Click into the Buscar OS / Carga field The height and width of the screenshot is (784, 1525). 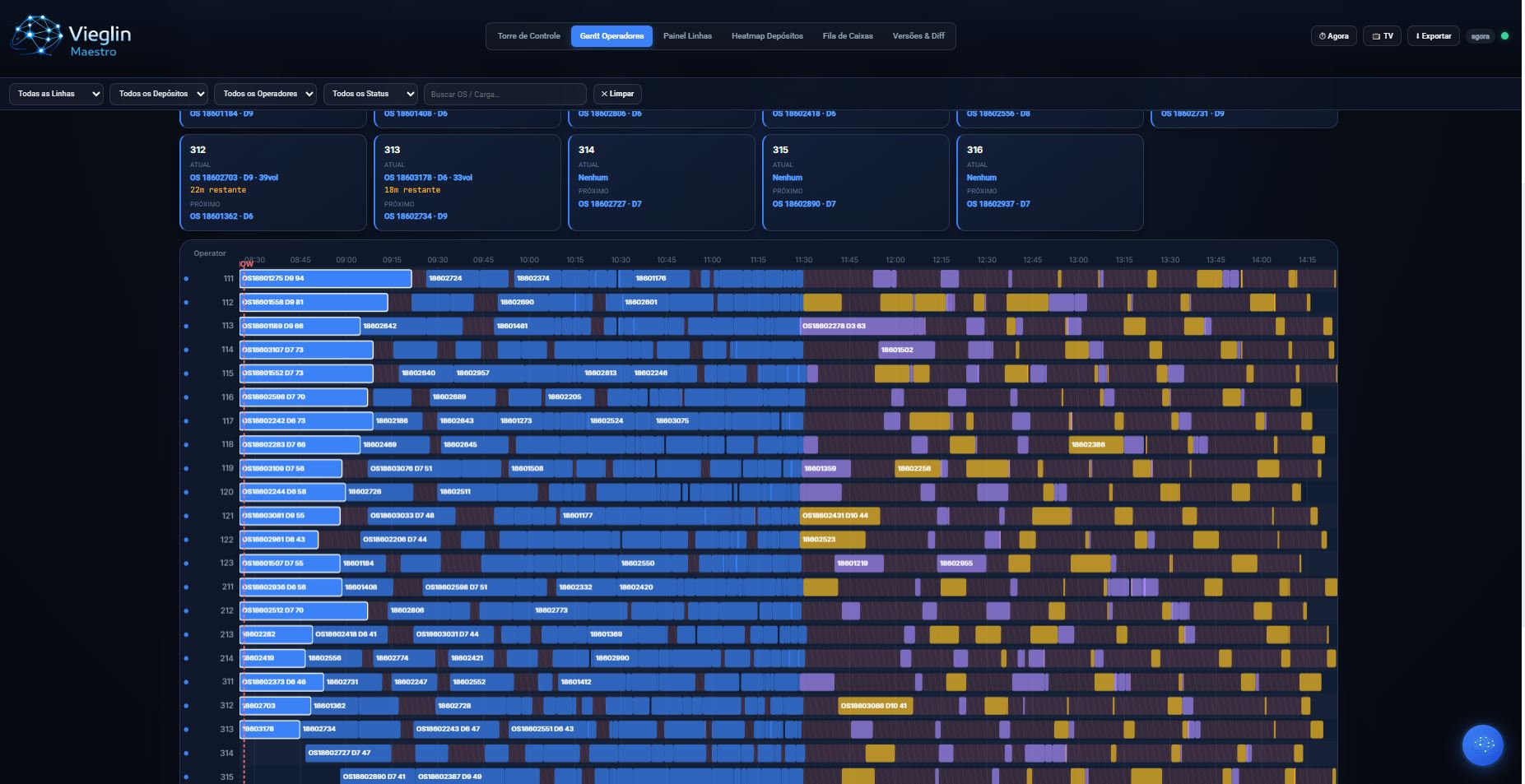504,94
